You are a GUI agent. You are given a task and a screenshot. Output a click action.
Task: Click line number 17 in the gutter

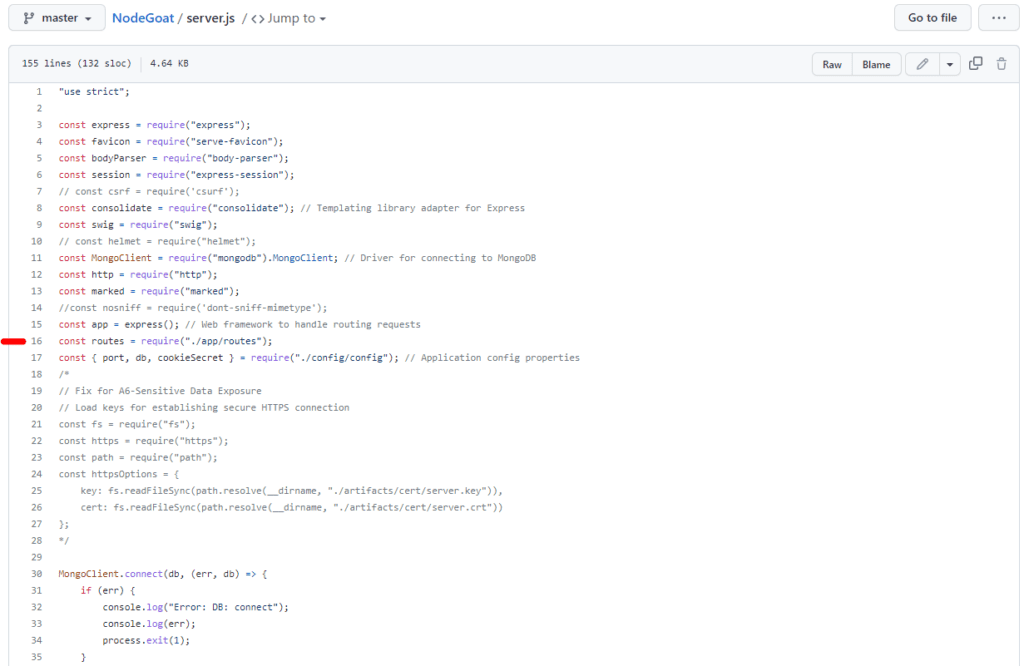point(37,358)
